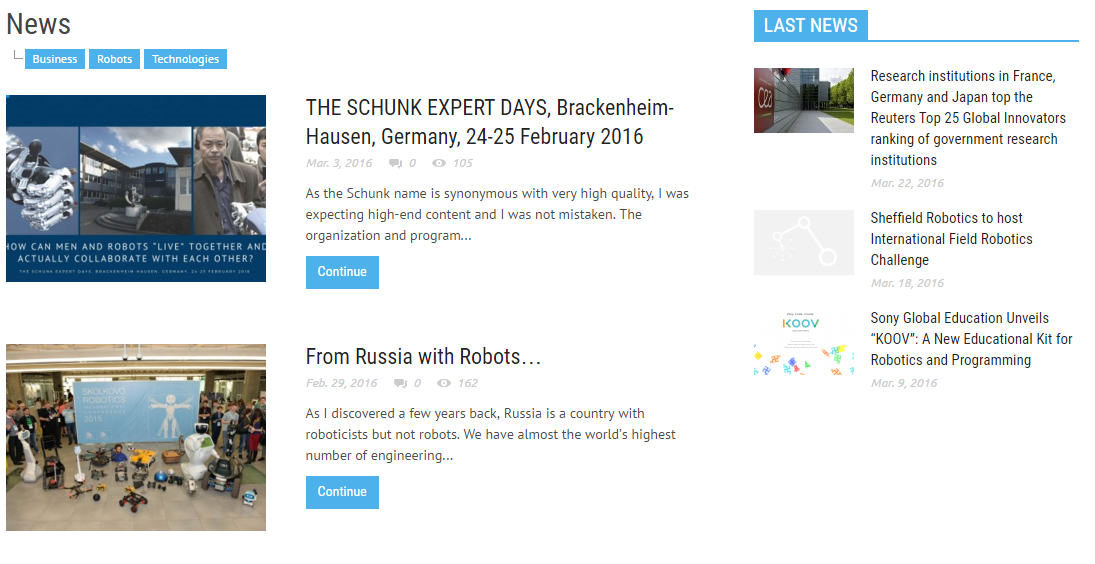Image resolution: width=1095 pixels, height=564 pixels.
Task: Click views eye icon on Russia article
Action: tap(444, 383)
